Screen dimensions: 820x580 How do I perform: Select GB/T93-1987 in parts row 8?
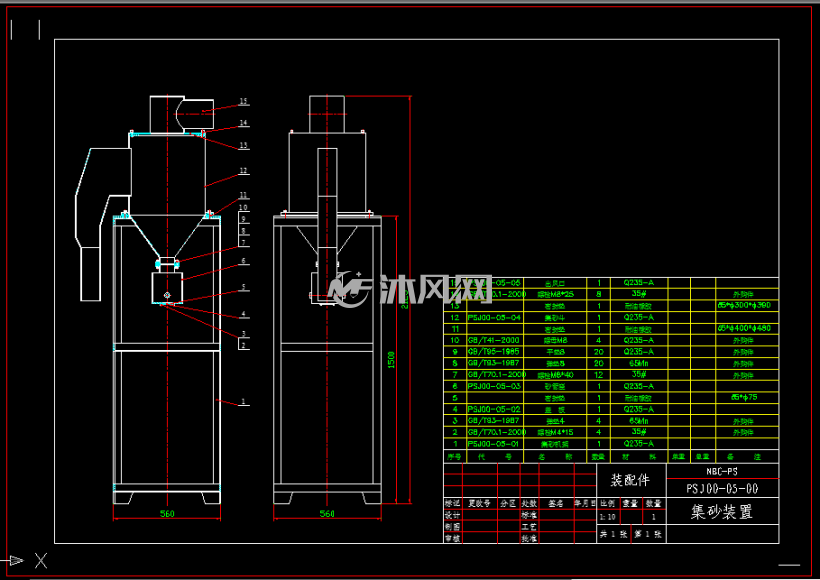click(x=494, y=363)
